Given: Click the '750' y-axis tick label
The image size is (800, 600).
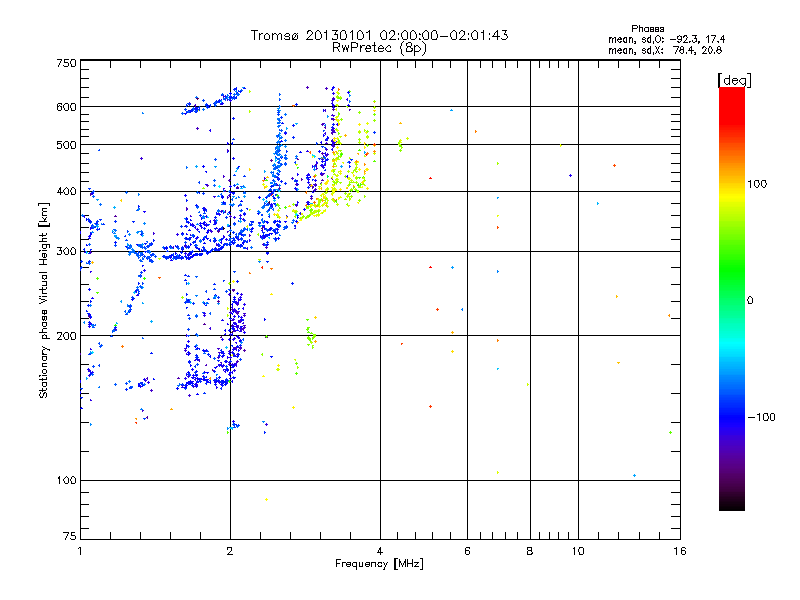Looking at the screenshot, I should (66, 63).
